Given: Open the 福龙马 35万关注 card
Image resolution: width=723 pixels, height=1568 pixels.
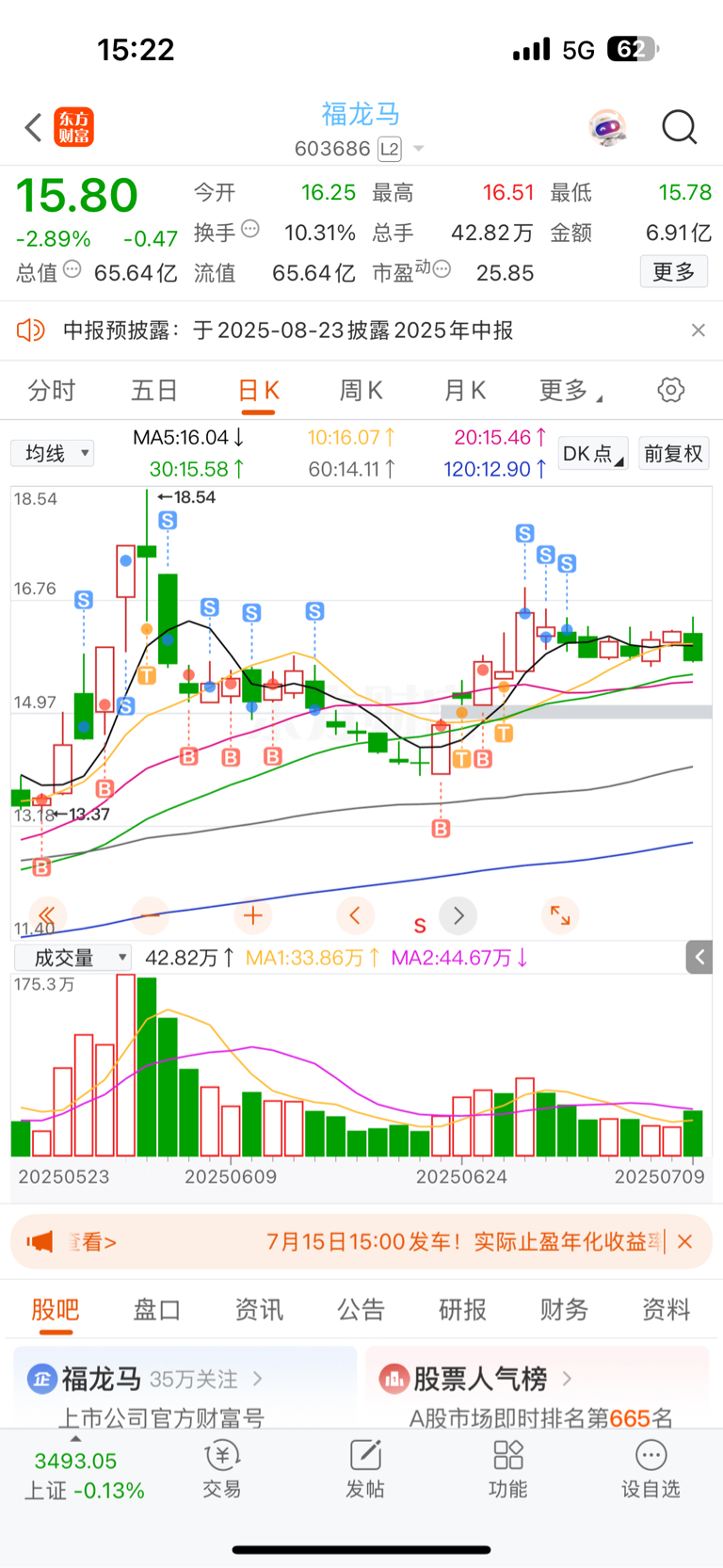Looking at the screenshot, I should click(185, 1388).
